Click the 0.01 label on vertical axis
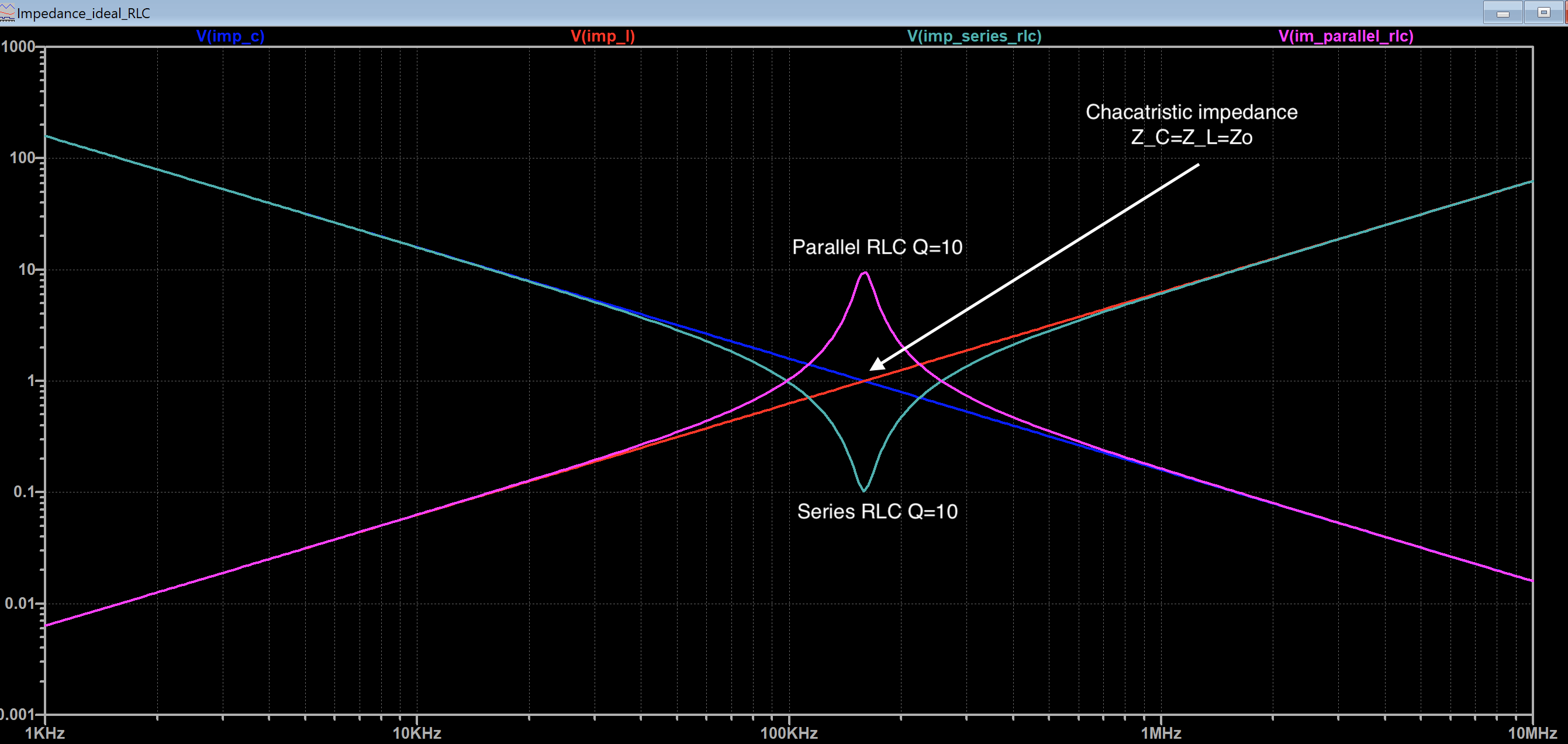Viewport: 1568px width, 744px height. point(19,604)
